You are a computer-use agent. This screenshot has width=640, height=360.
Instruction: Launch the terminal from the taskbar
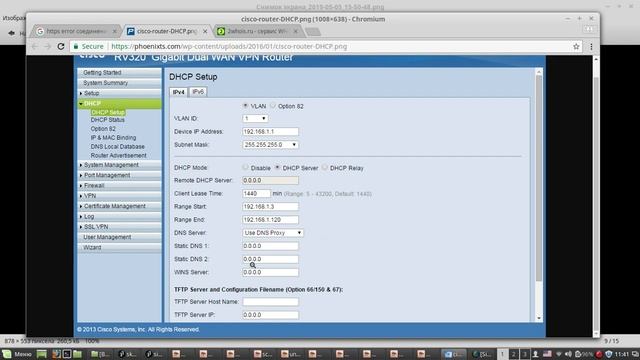point(67,354)
